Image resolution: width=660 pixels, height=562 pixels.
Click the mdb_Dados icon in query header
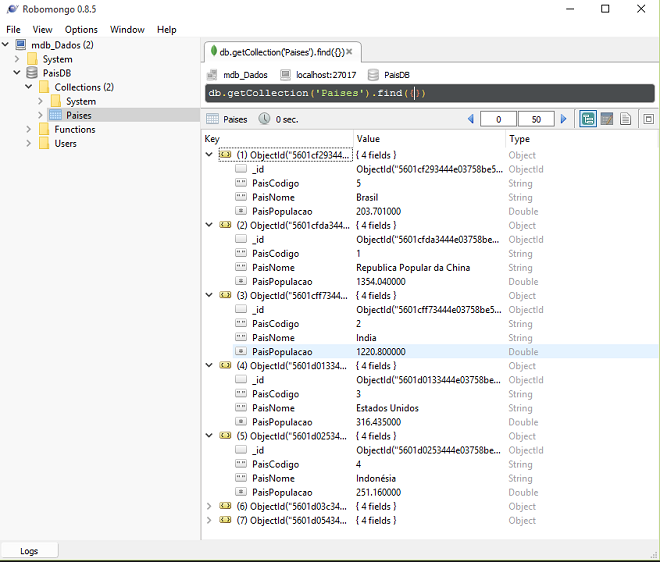pyautogui.click(x=212, y=75)
